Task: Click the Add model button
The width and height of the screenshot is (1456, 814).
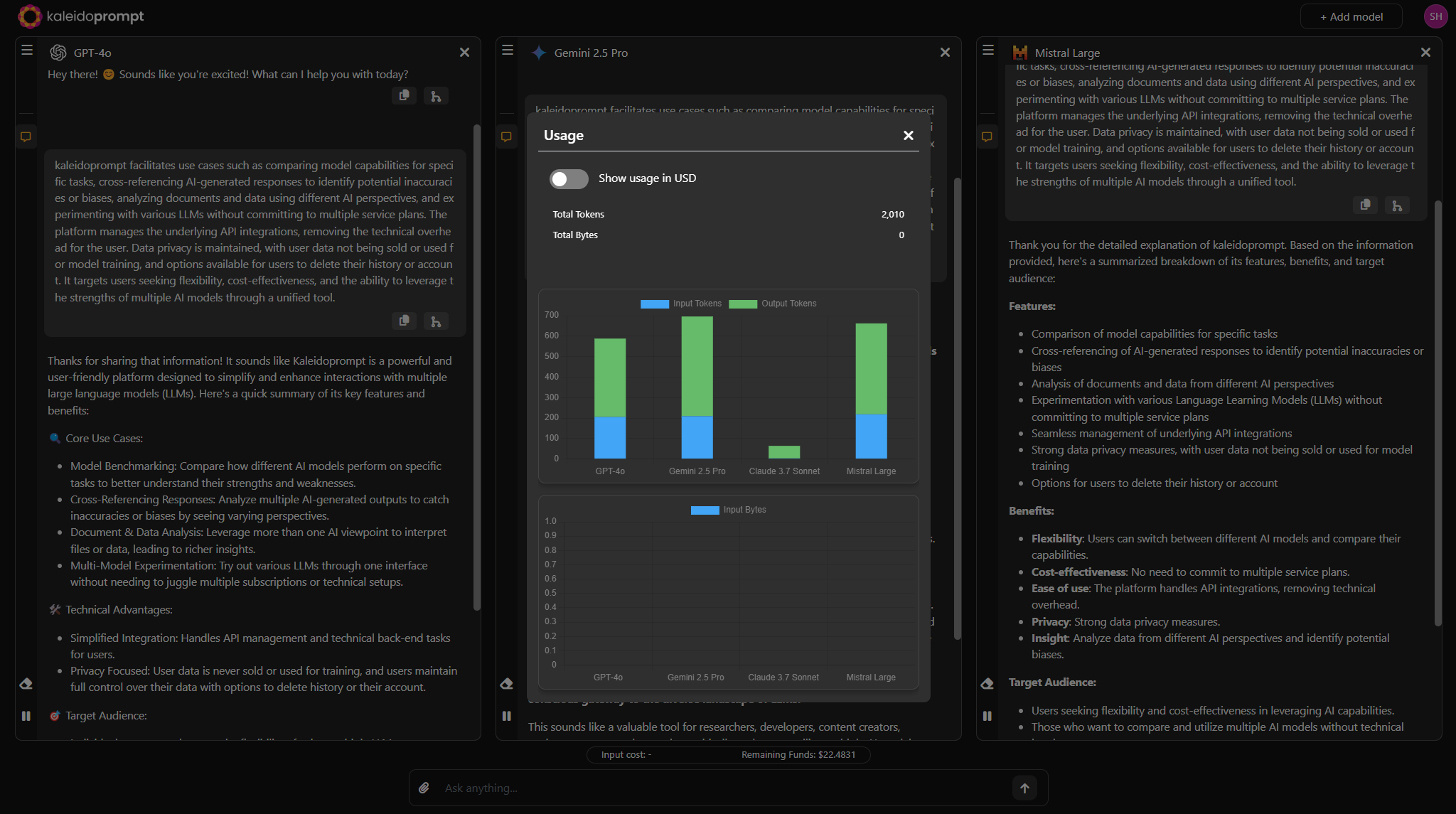Action: tap(1351, 16)
